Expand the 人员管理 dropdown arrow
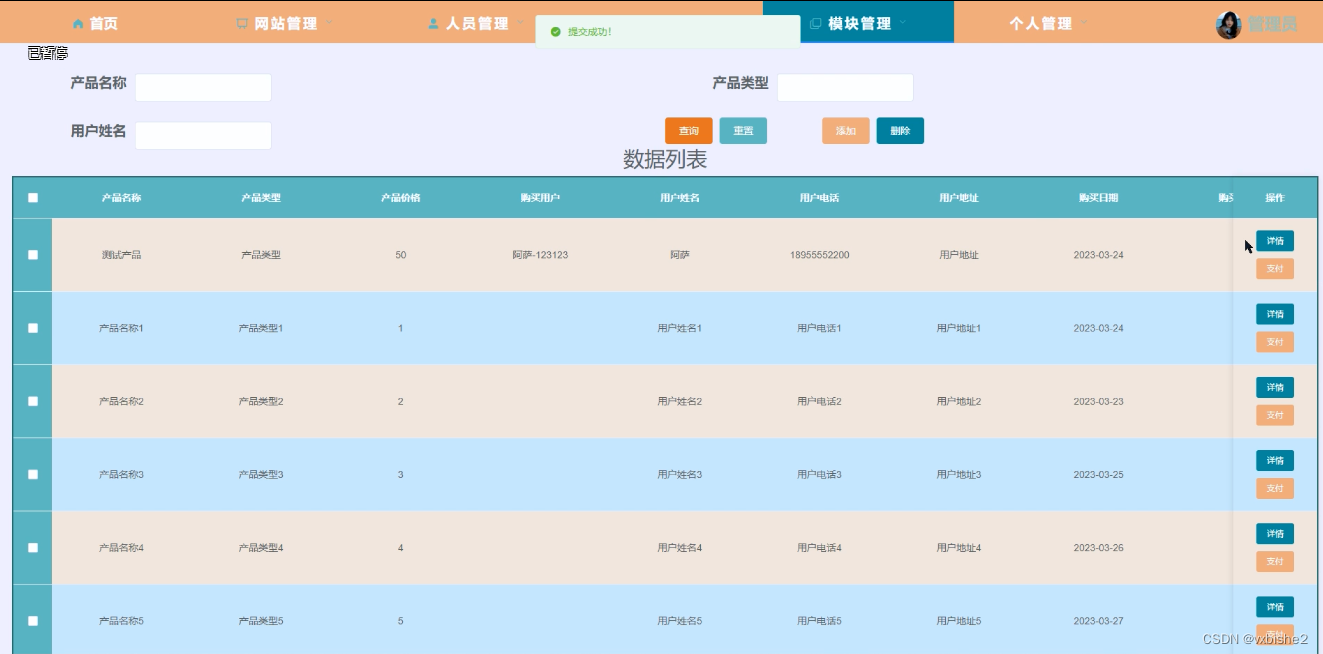The image size is (1323, 654). 521,23
